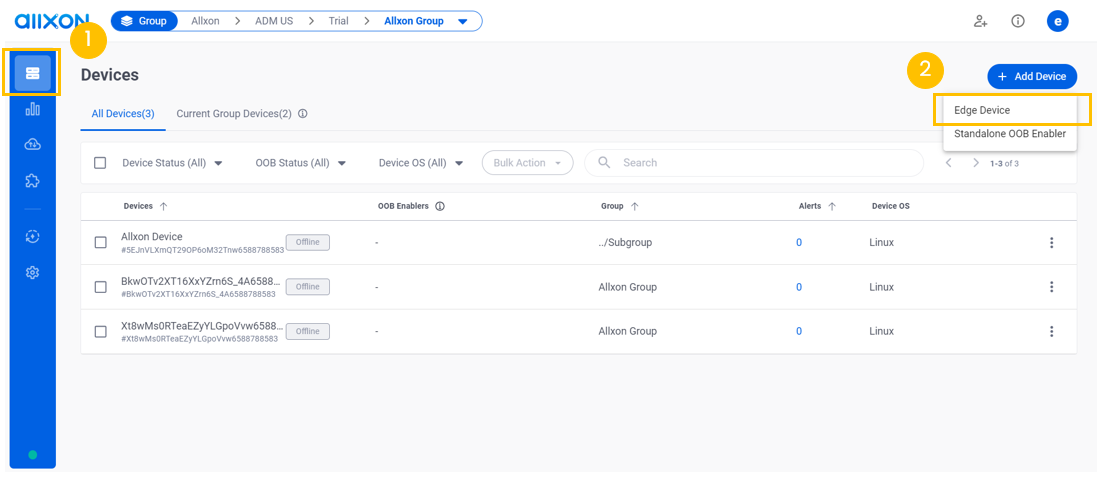Image resolution: width=1097 pixels, height=477 pixels.
Task: Open the puzzle piece plugins sidebar icon
Action: (x=32, y=181)
